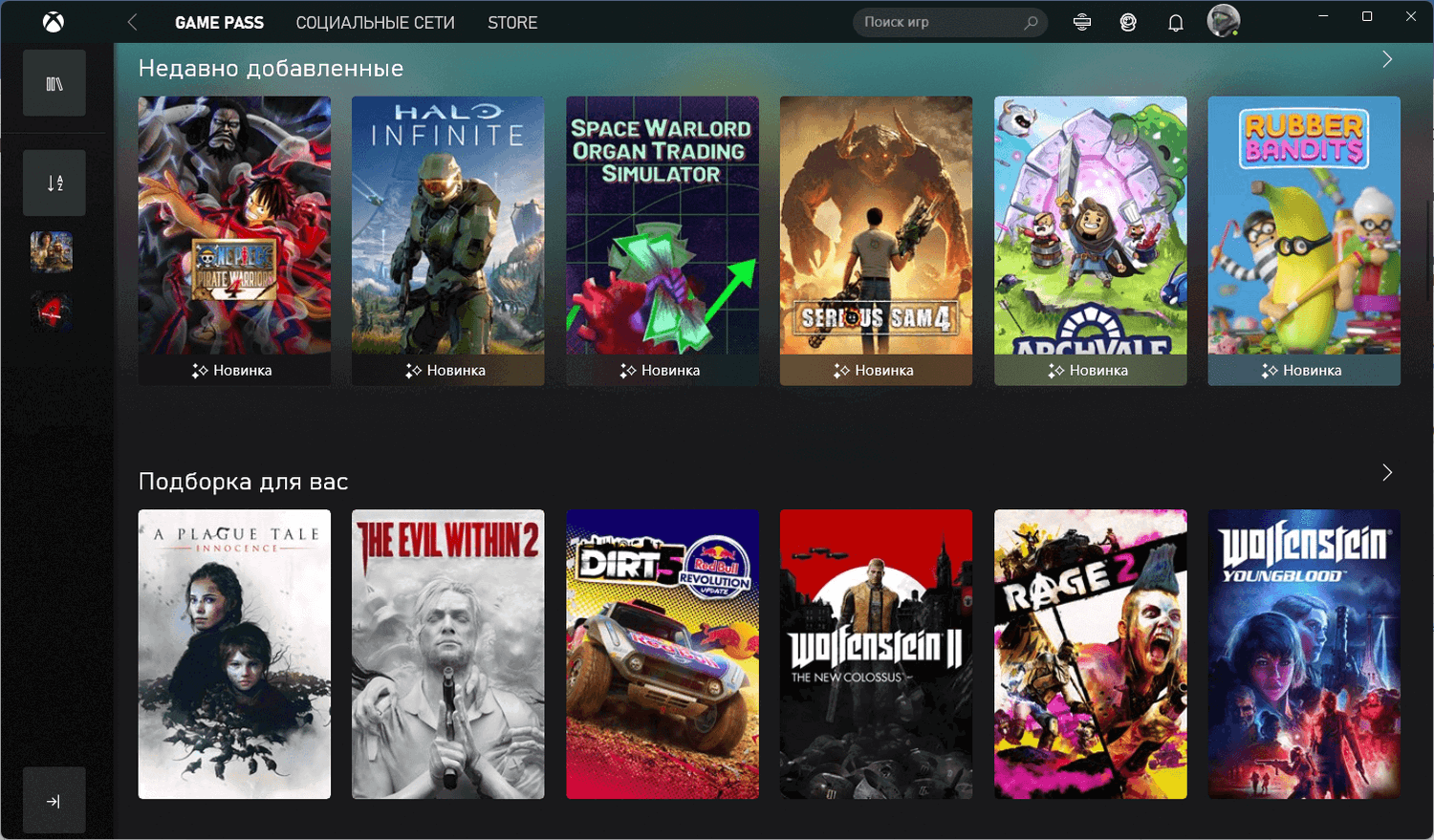Close the Xbox app window

(1411, 16)
